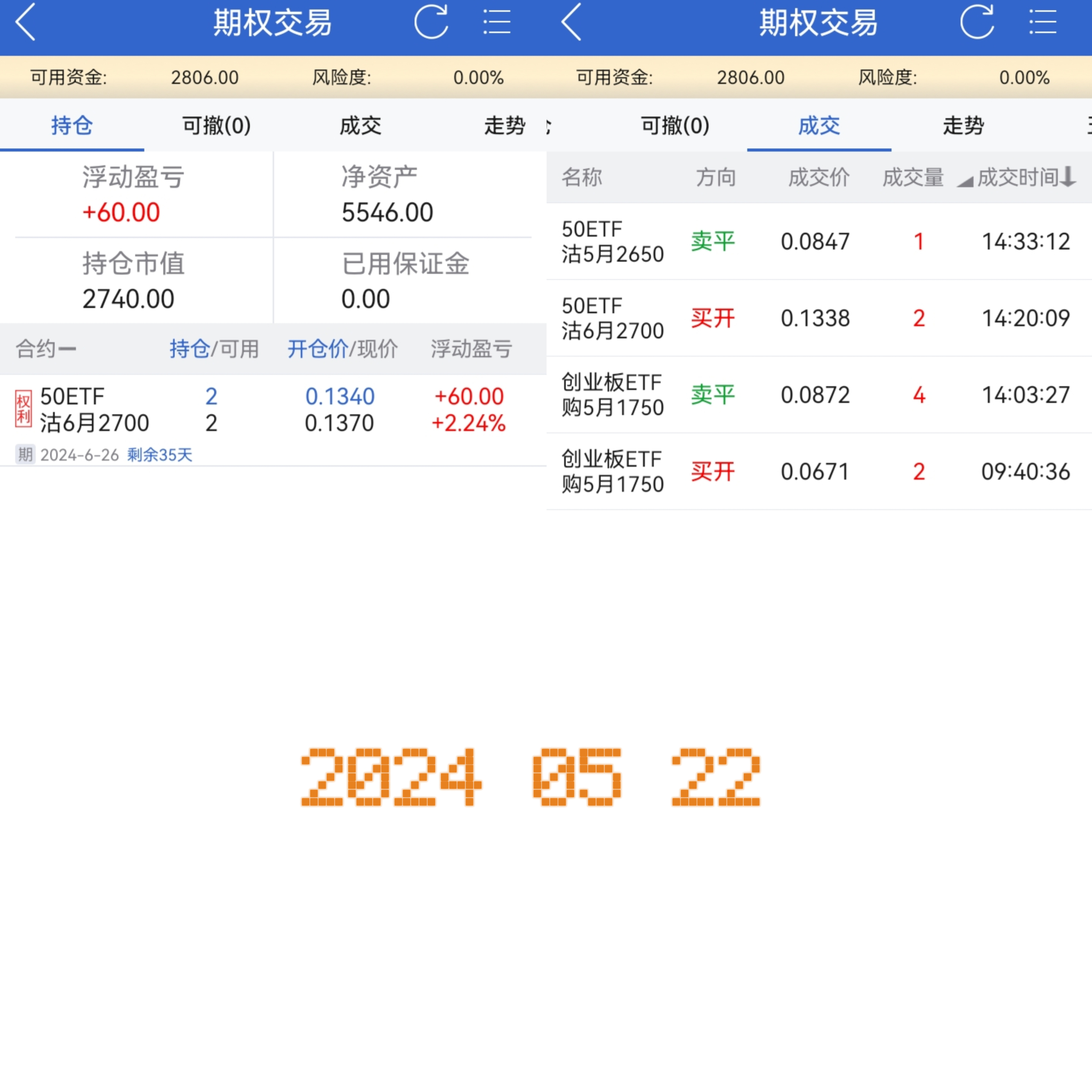Open the left panel list menu
The height and width of the screenshot is (1092, 1092).
[497, 22]
